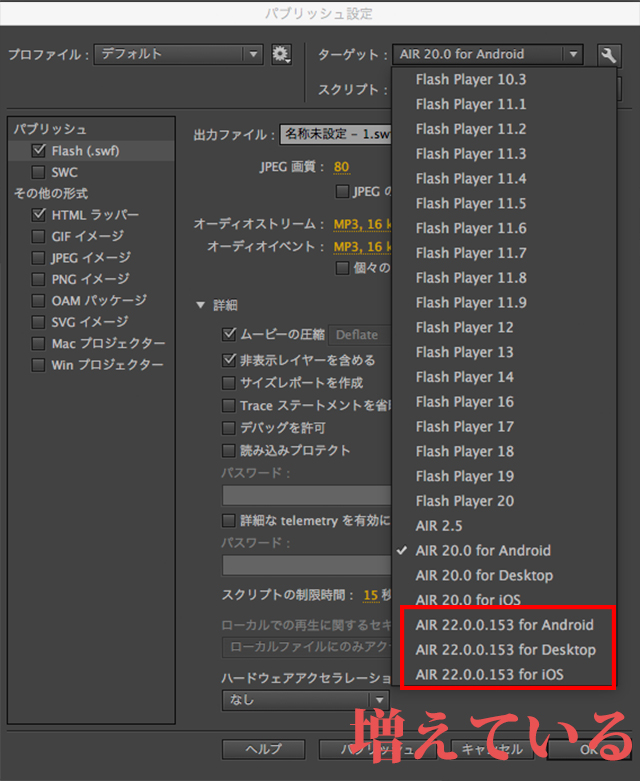Select Flash Player 11.3 target

point(504,154)
